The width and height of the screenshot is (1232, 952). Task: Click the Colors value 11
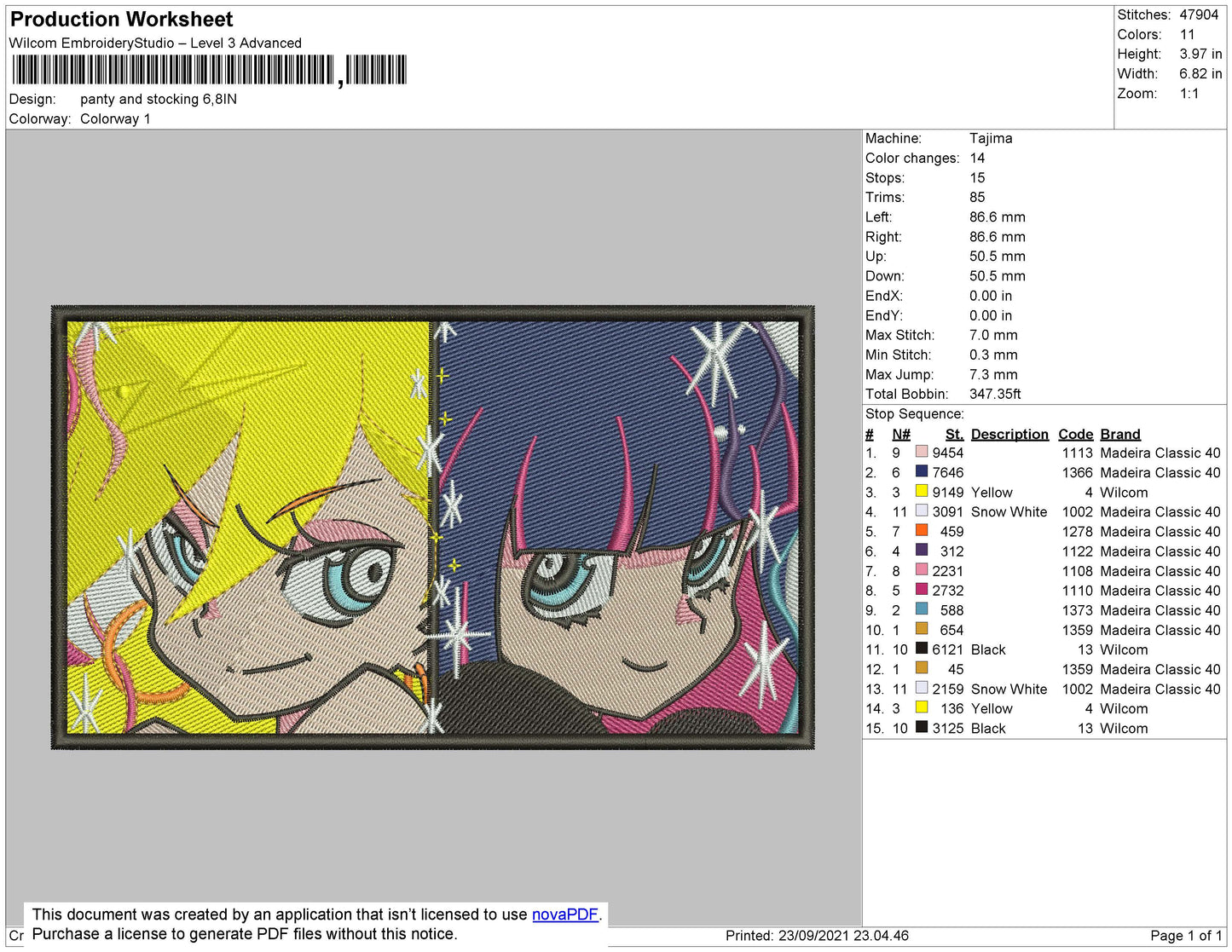(1187, 34)
